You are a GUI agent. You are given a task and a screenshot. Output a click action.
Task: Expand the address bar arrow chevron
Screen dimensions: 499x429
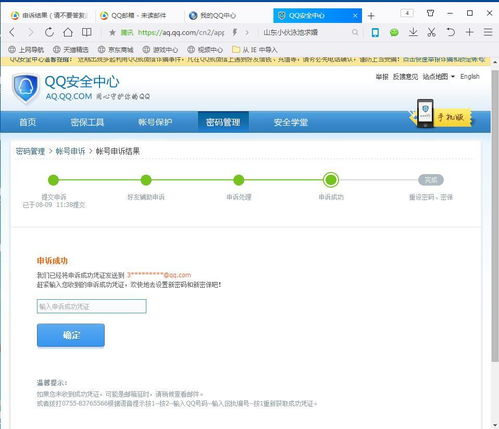coord(247,32)
